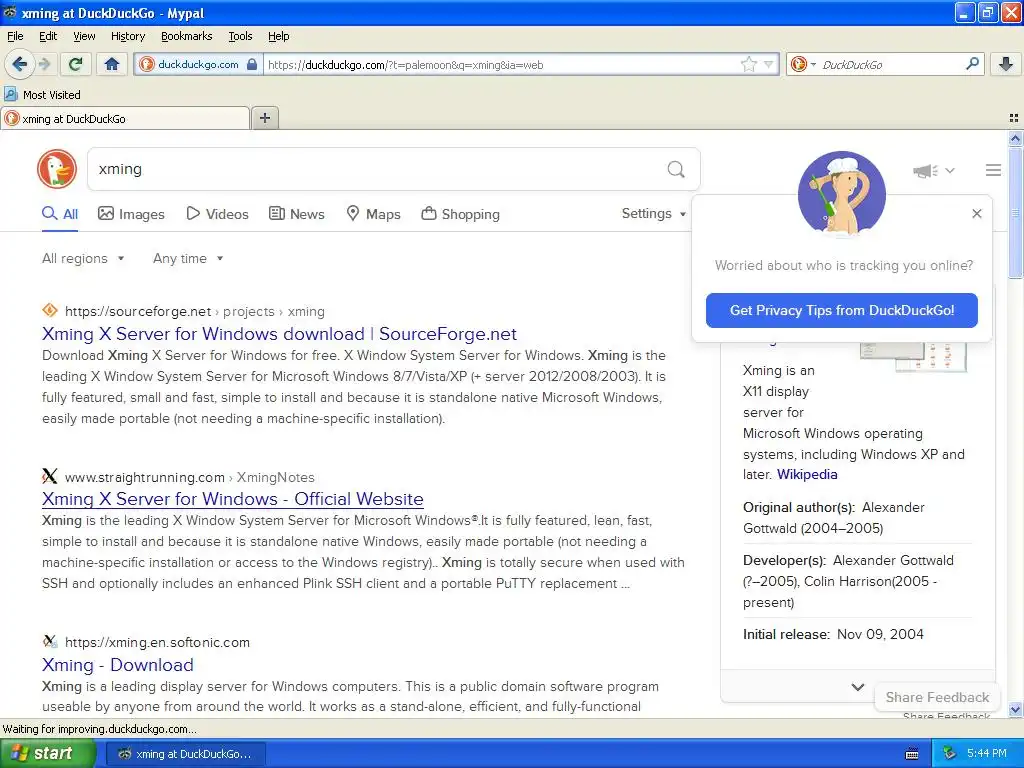
Task: Open the Help menu
Action: 278,36
